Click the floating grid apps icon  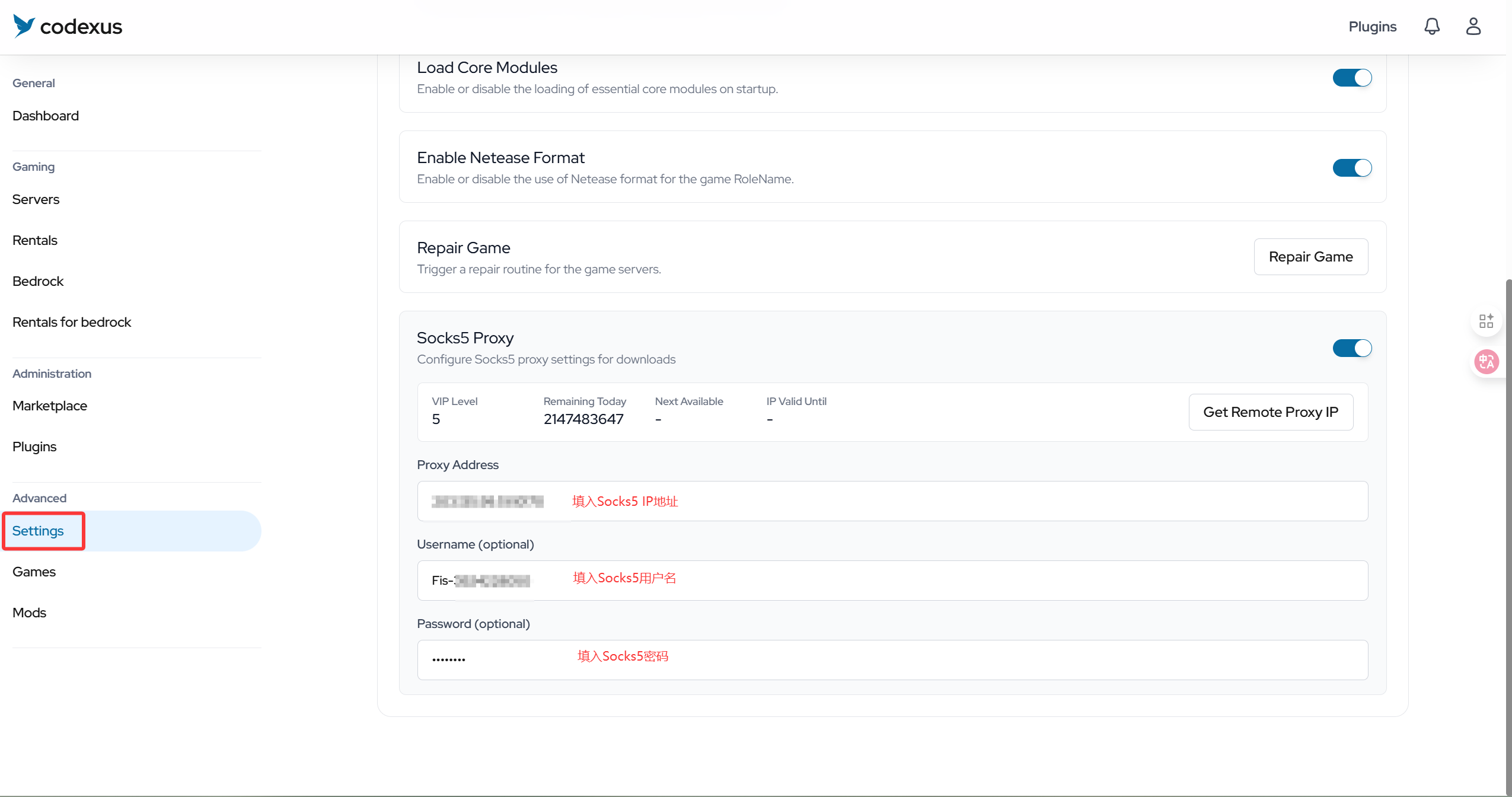pos(1486,321)
